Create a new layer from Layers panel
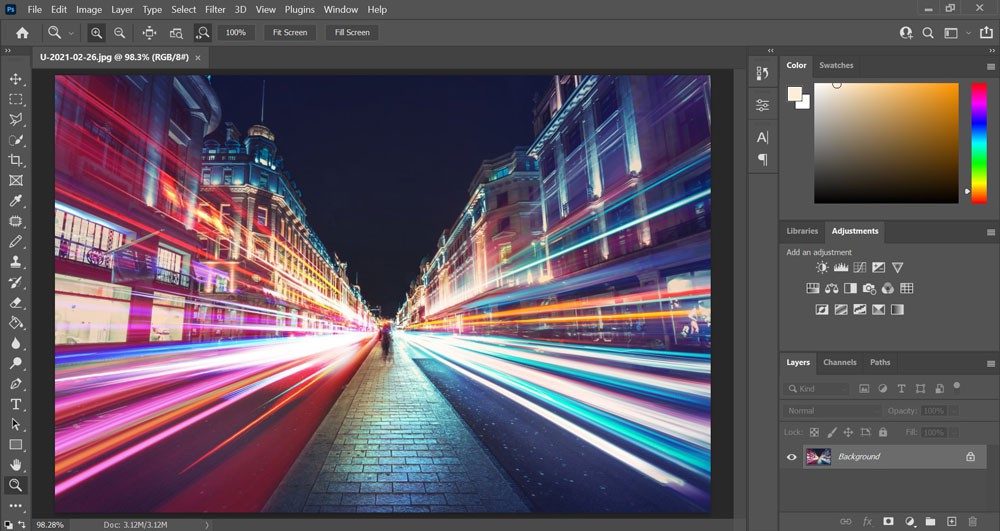Screen dimensions: 1000x531 [951, 521]
